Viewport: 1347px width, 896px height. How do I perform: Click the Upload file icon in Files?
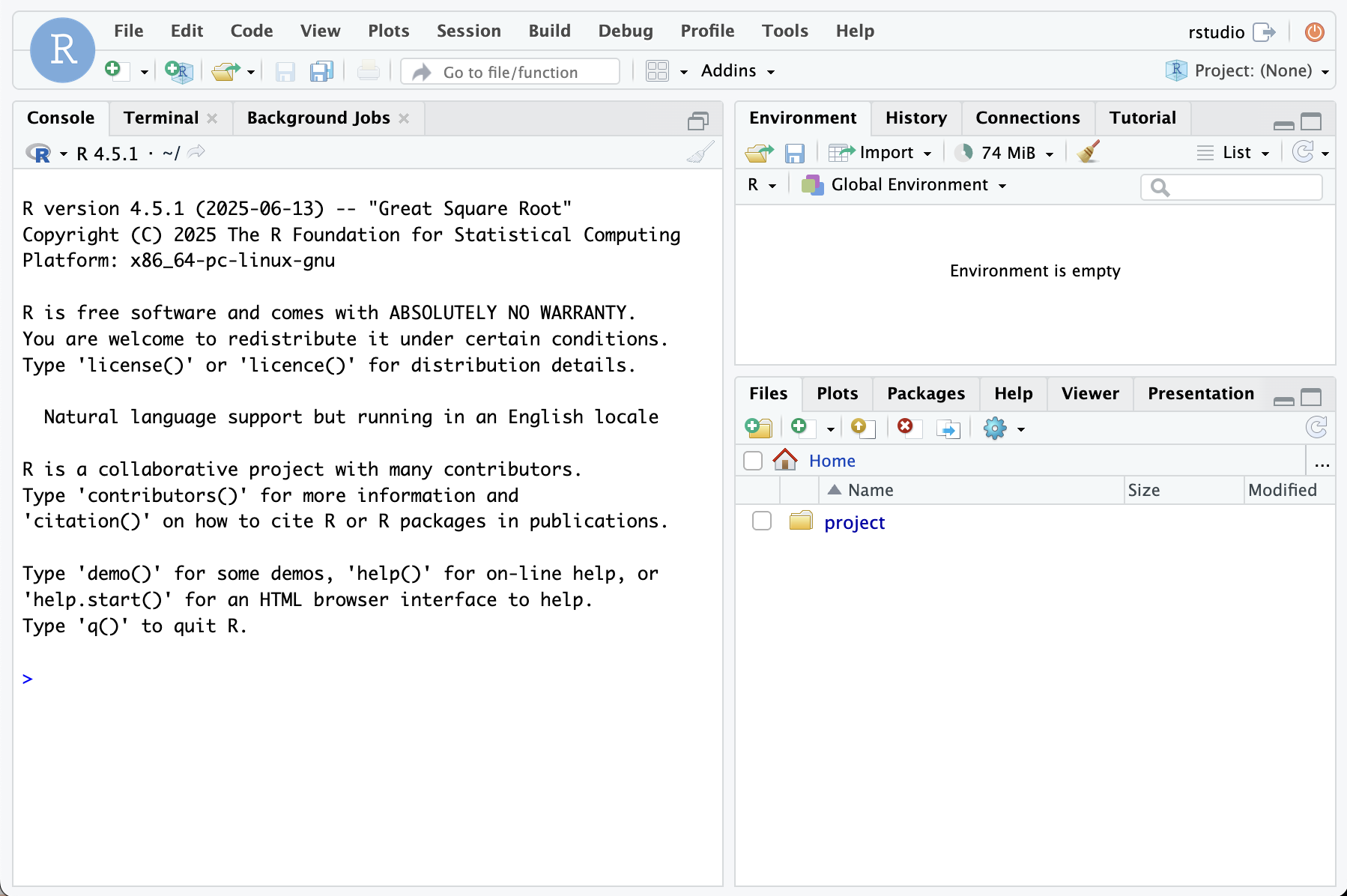click(x=862, y=428)
